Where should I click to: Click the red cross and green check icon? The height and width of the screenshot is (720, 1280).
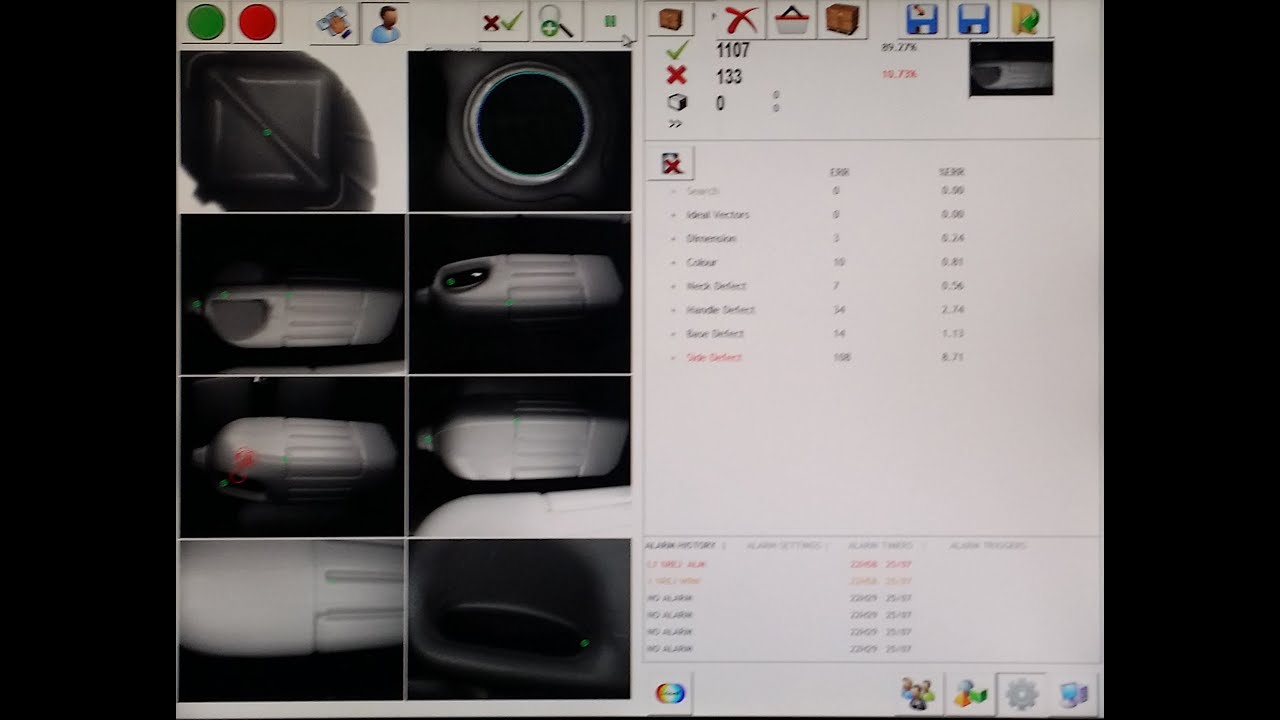[503, 22]
